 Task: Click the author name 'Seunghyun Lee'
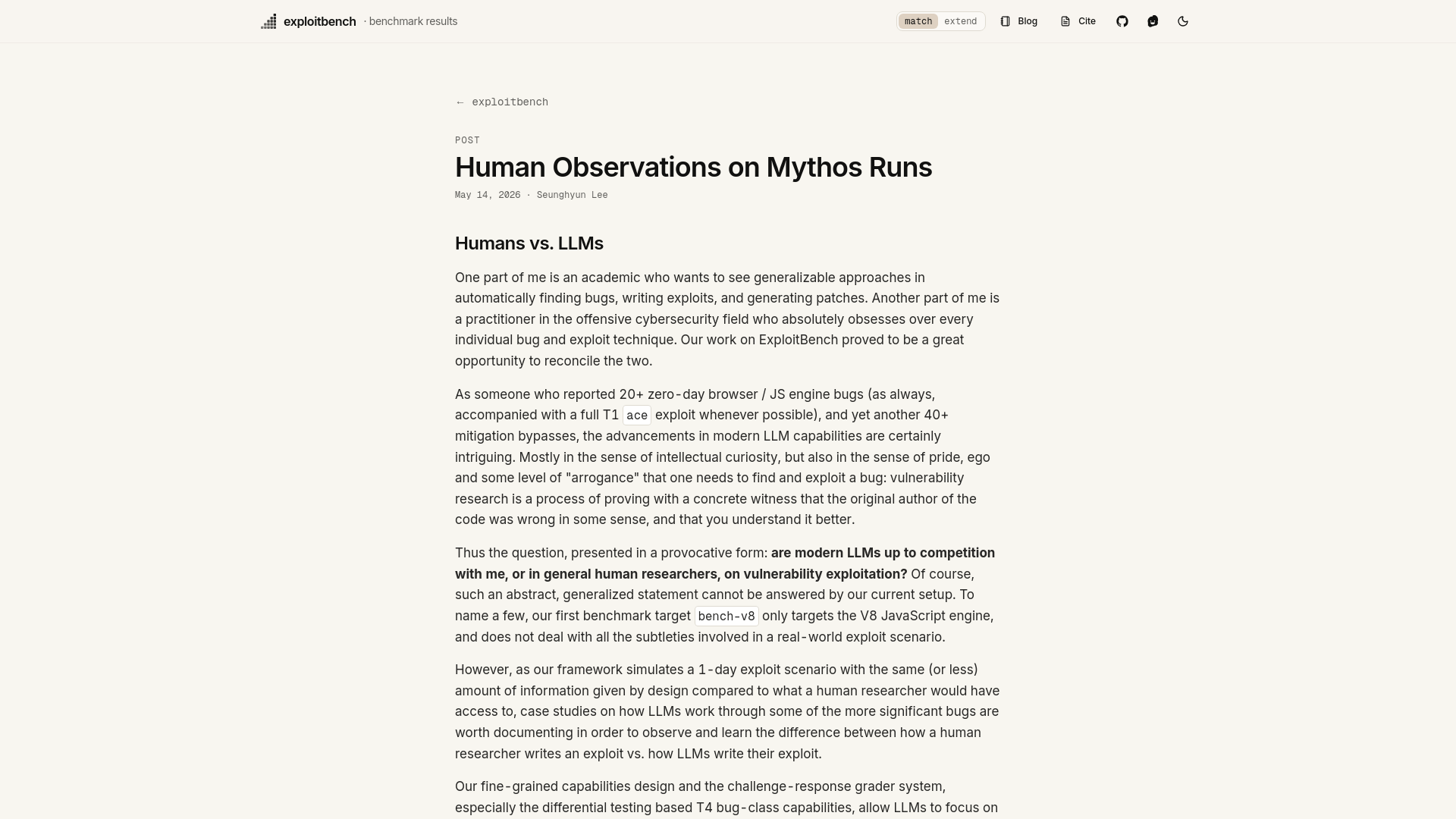click(x=572, y=195)
